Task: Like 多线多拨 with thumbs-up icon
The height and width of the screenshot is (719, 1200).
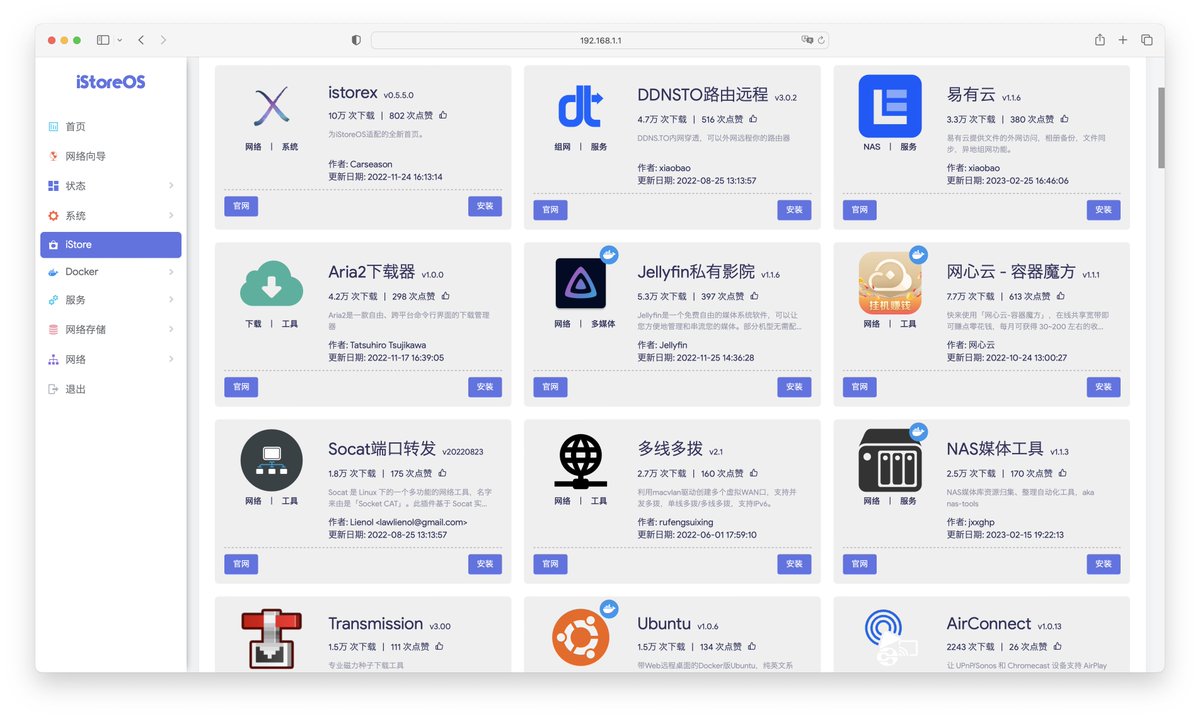Action: 752,473
